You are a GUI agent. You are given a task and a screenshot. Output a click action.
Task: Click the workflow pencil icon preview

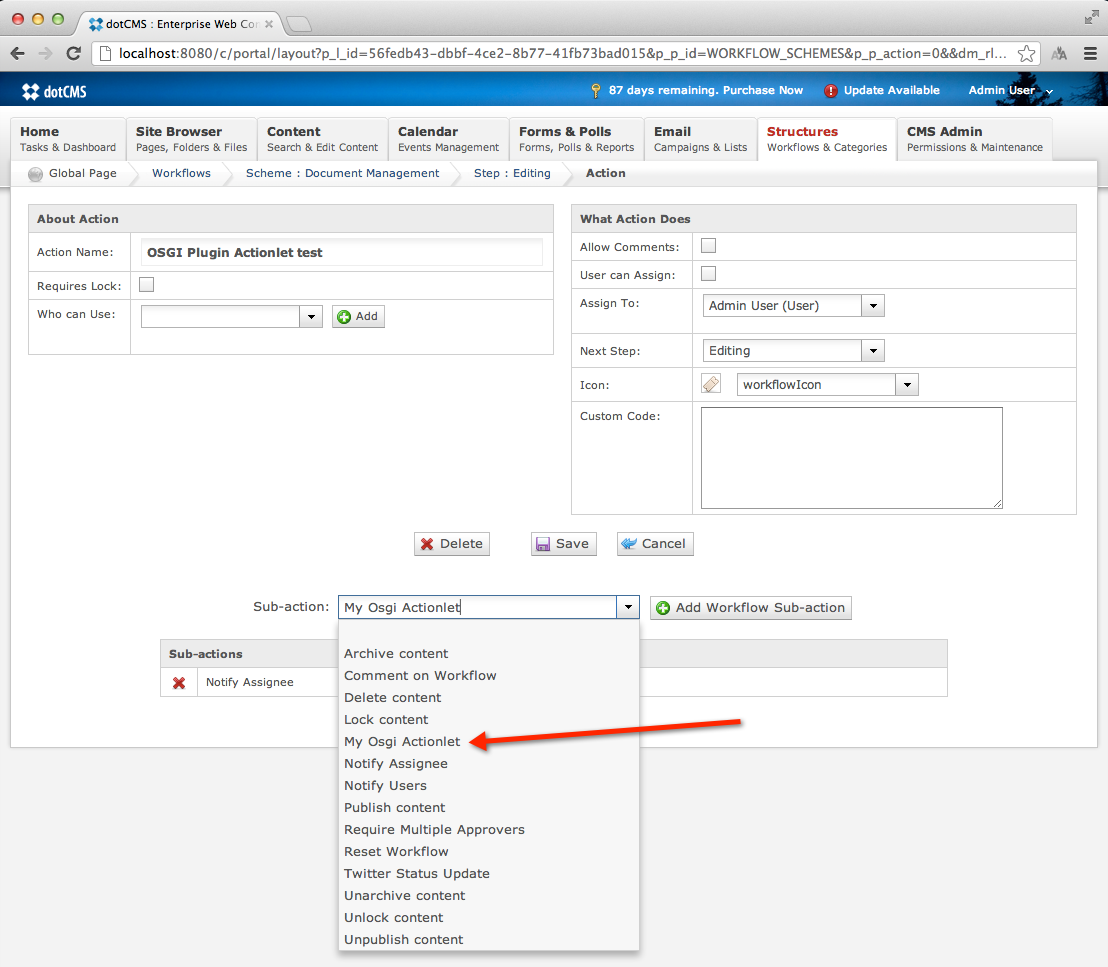(711, 384)
